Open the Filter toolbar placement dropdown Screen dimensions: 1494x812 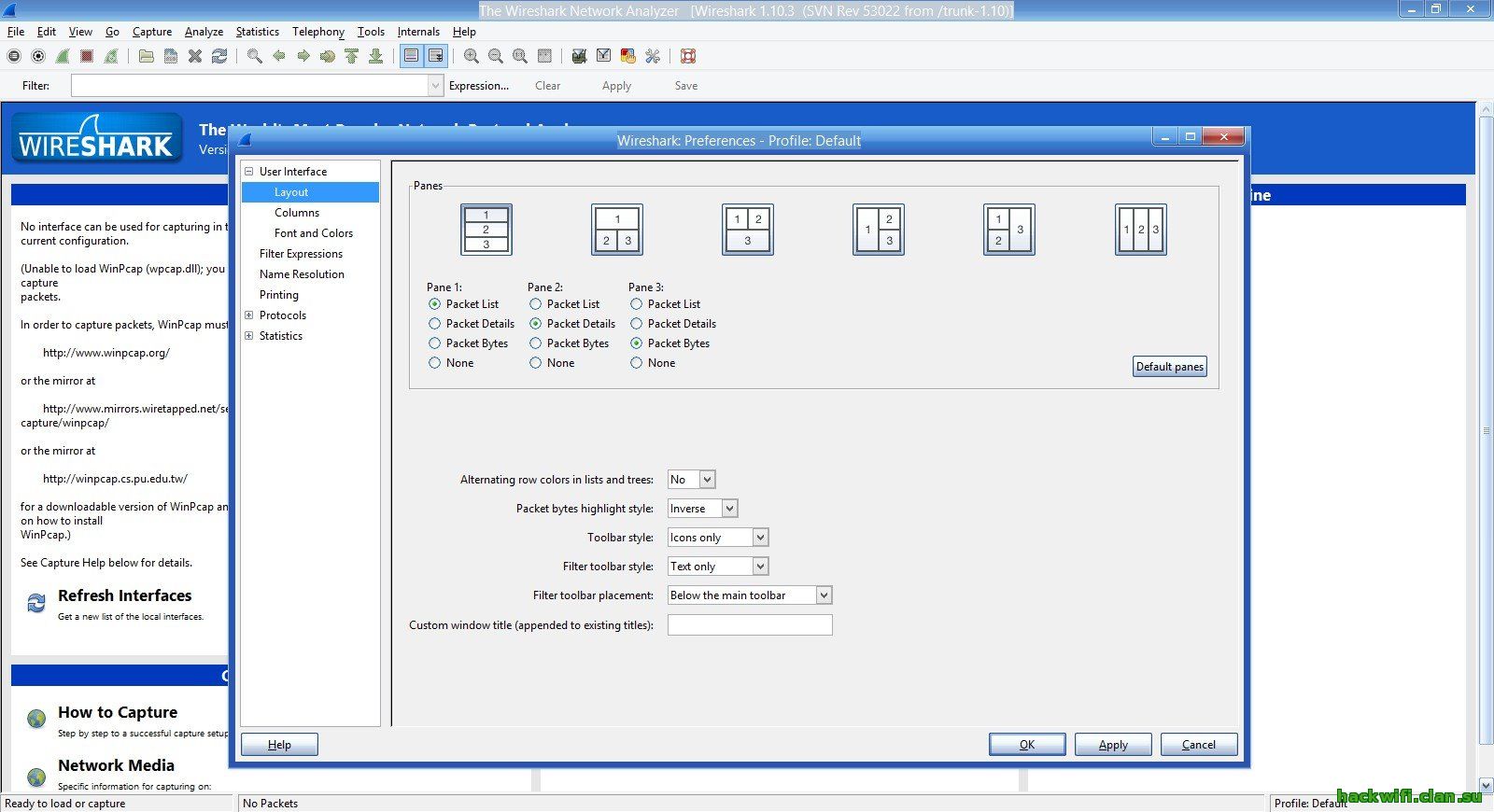pyautogui.click(x=750, y=595)
